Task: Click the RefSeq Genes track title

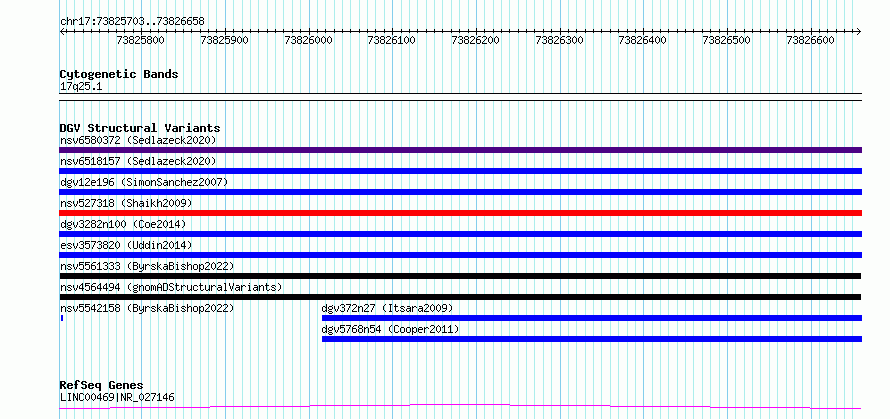Action: coord(101,386)
